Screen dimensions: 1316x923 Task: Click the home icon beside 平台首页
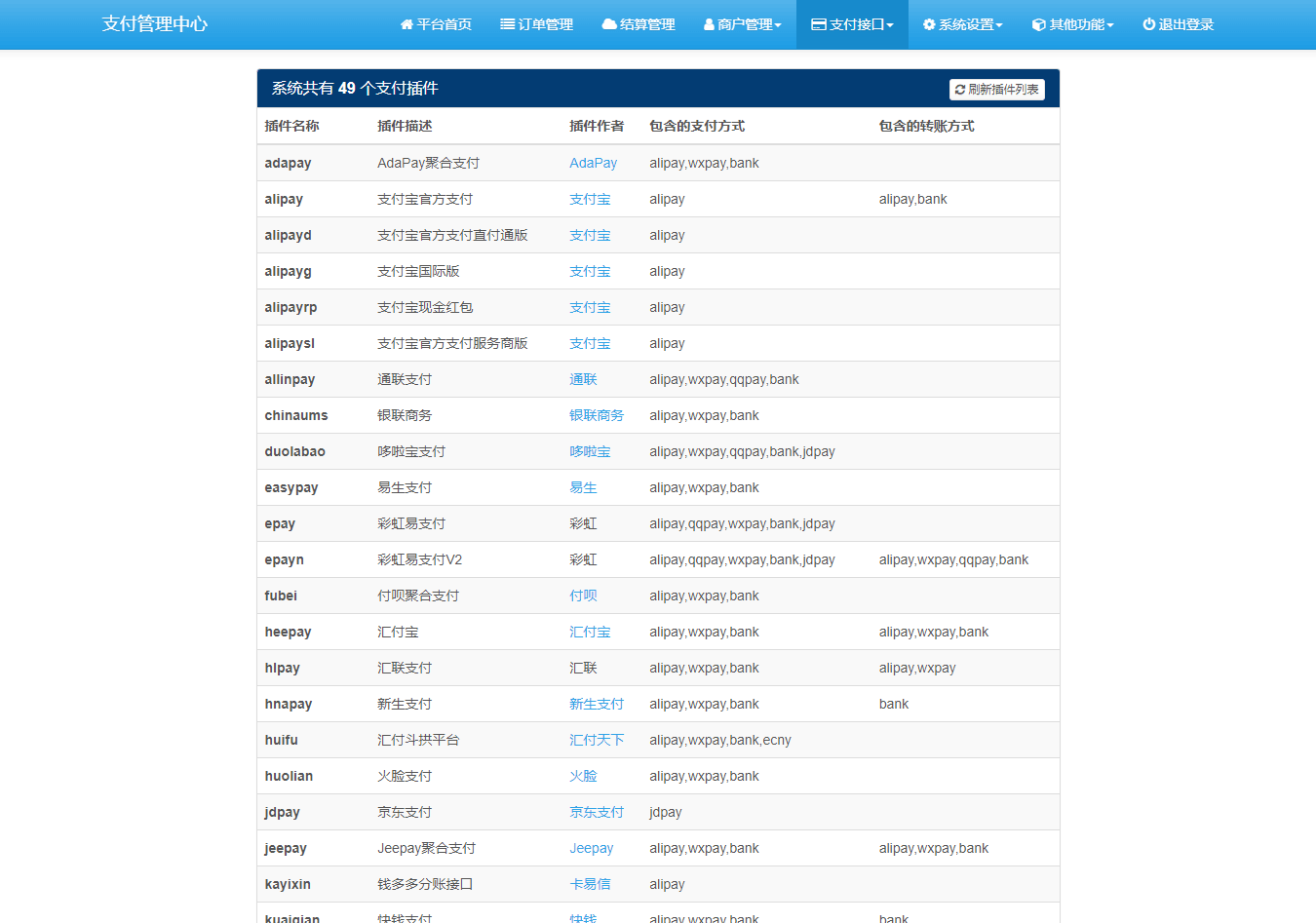(x=406, y=24)
